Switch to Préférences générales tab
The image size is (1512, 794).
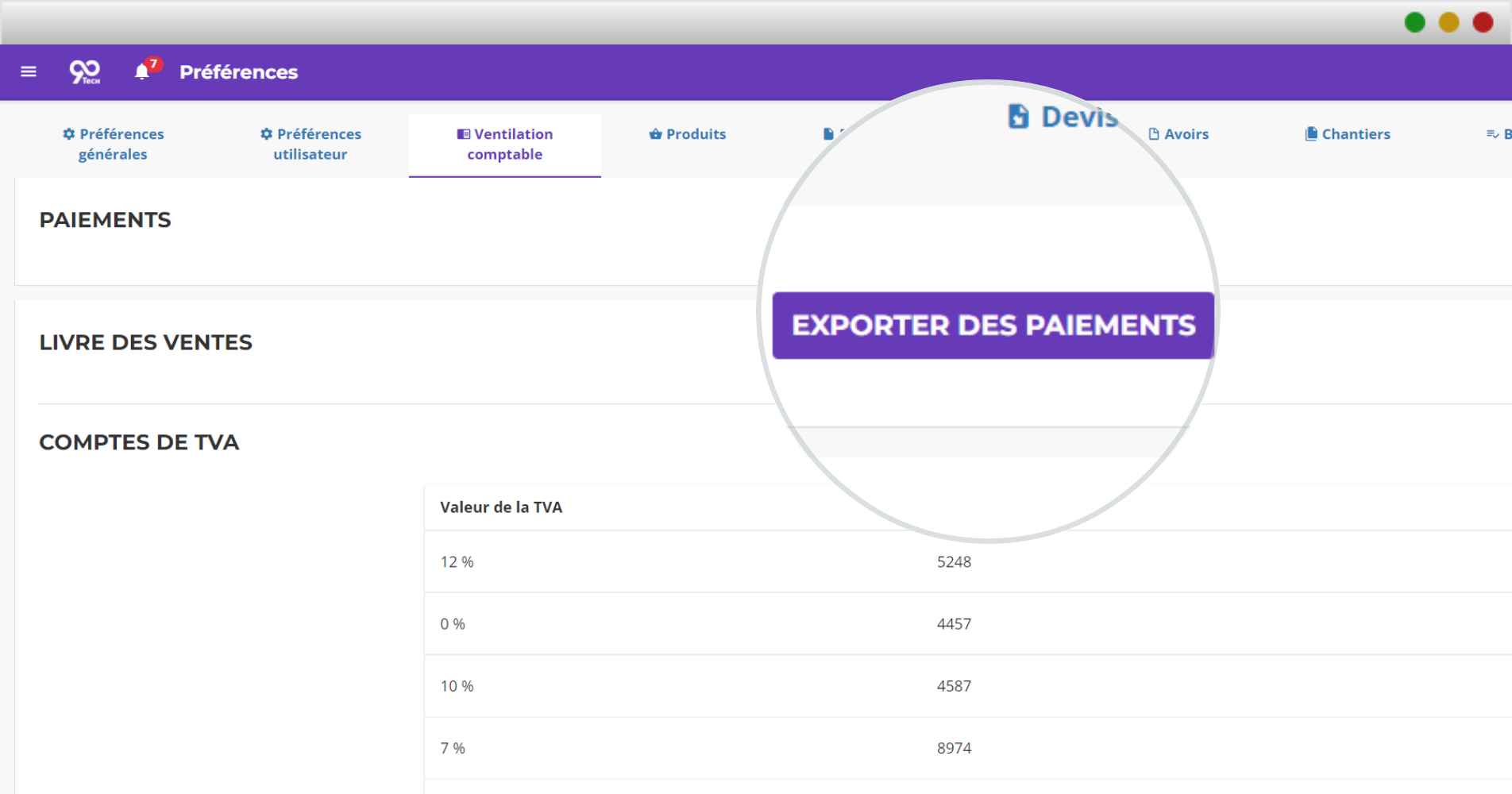pos(113,144)
